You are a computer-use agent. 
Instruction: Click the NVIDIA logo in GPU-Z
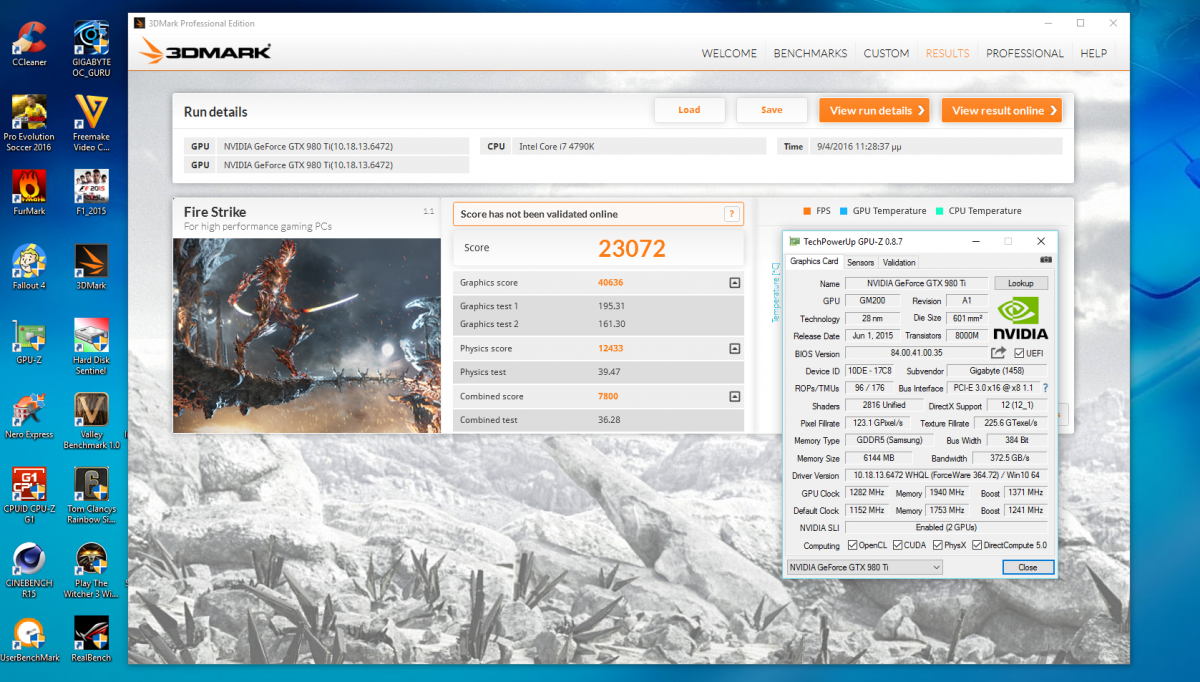pos(1019,318)
